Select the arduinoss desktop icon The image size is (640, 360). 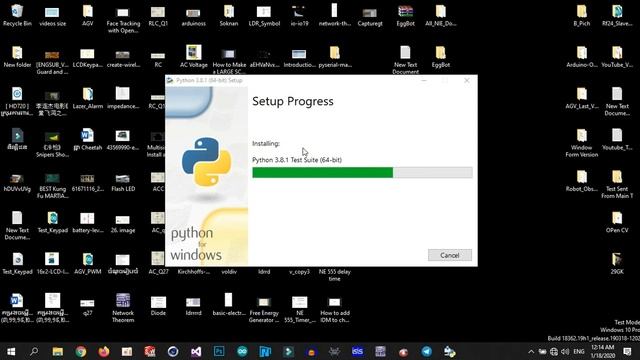pyautogui.click(x=193, y=16)
